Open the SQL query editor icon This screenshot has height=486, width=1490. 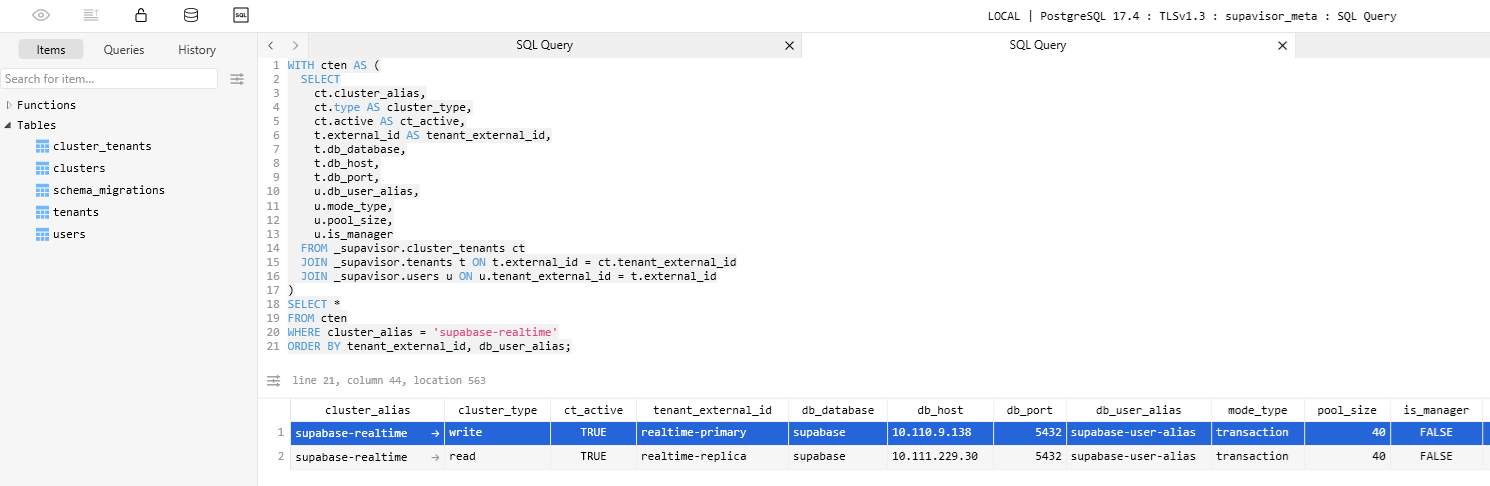[x=240, y=15]
